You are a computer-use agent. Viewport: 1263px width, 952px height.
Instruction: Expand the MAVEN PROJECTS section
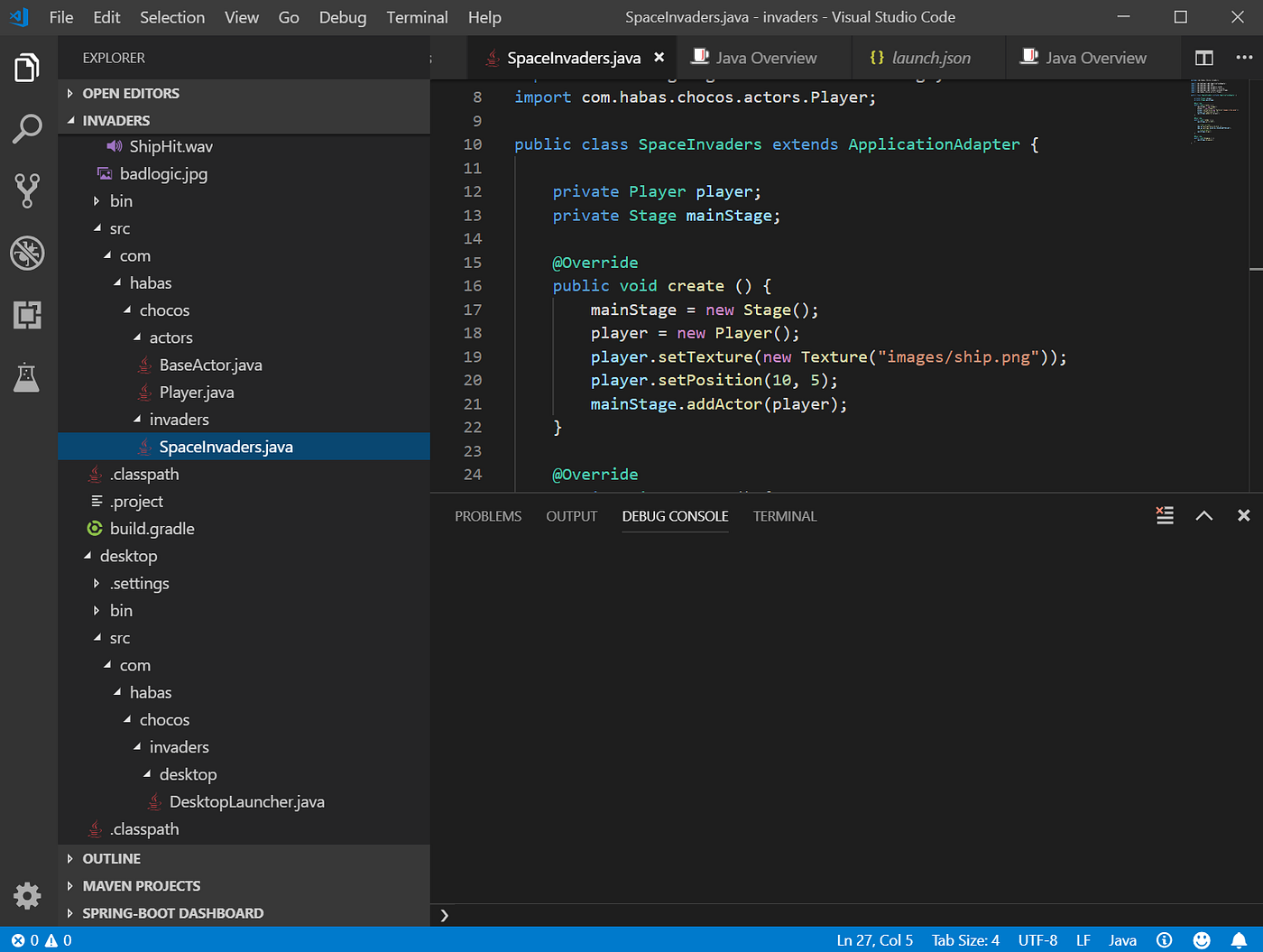click(x=141, y=885)
